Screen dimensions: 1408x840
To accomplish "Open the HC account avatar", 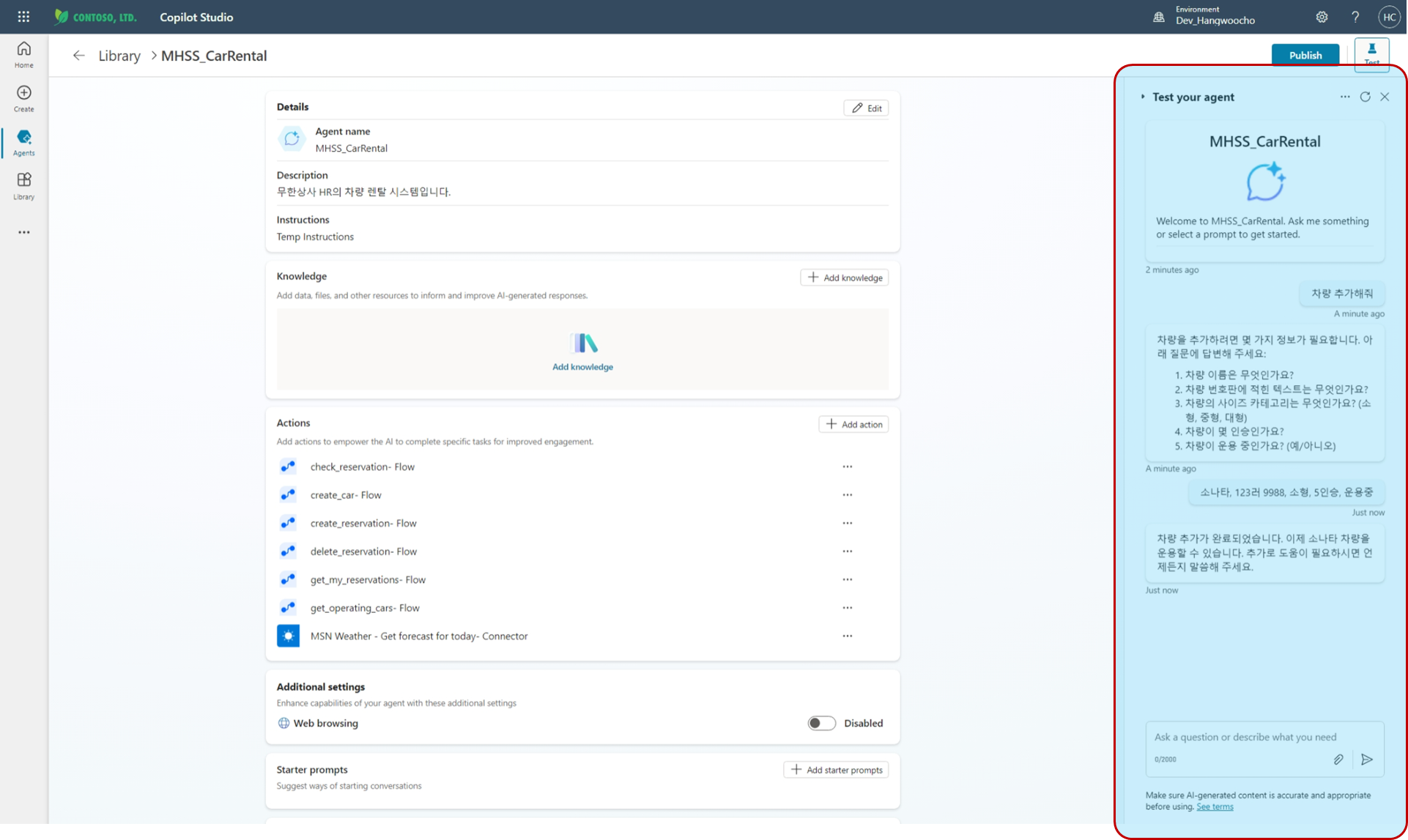I will click(1389, 17).
